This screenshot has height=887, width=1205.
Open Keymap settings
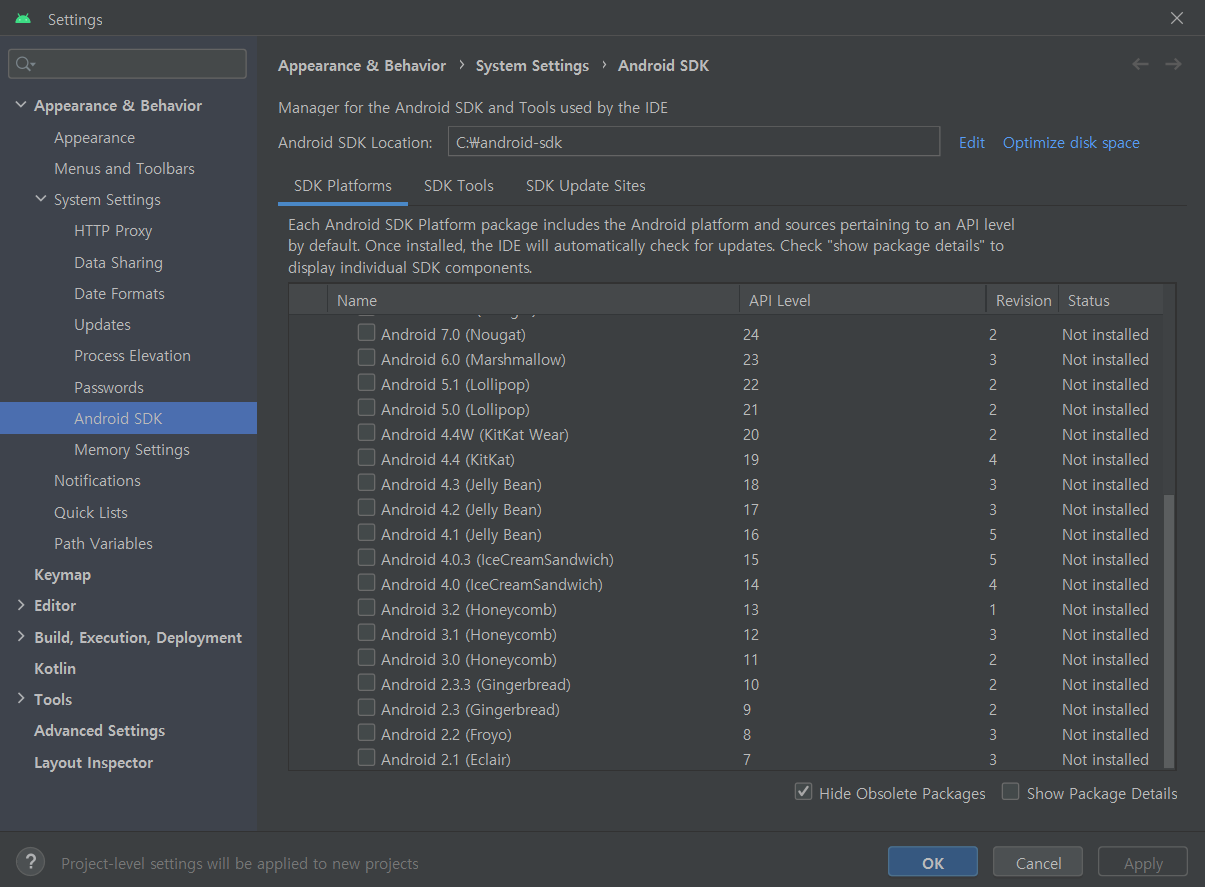tap(62, 575)
